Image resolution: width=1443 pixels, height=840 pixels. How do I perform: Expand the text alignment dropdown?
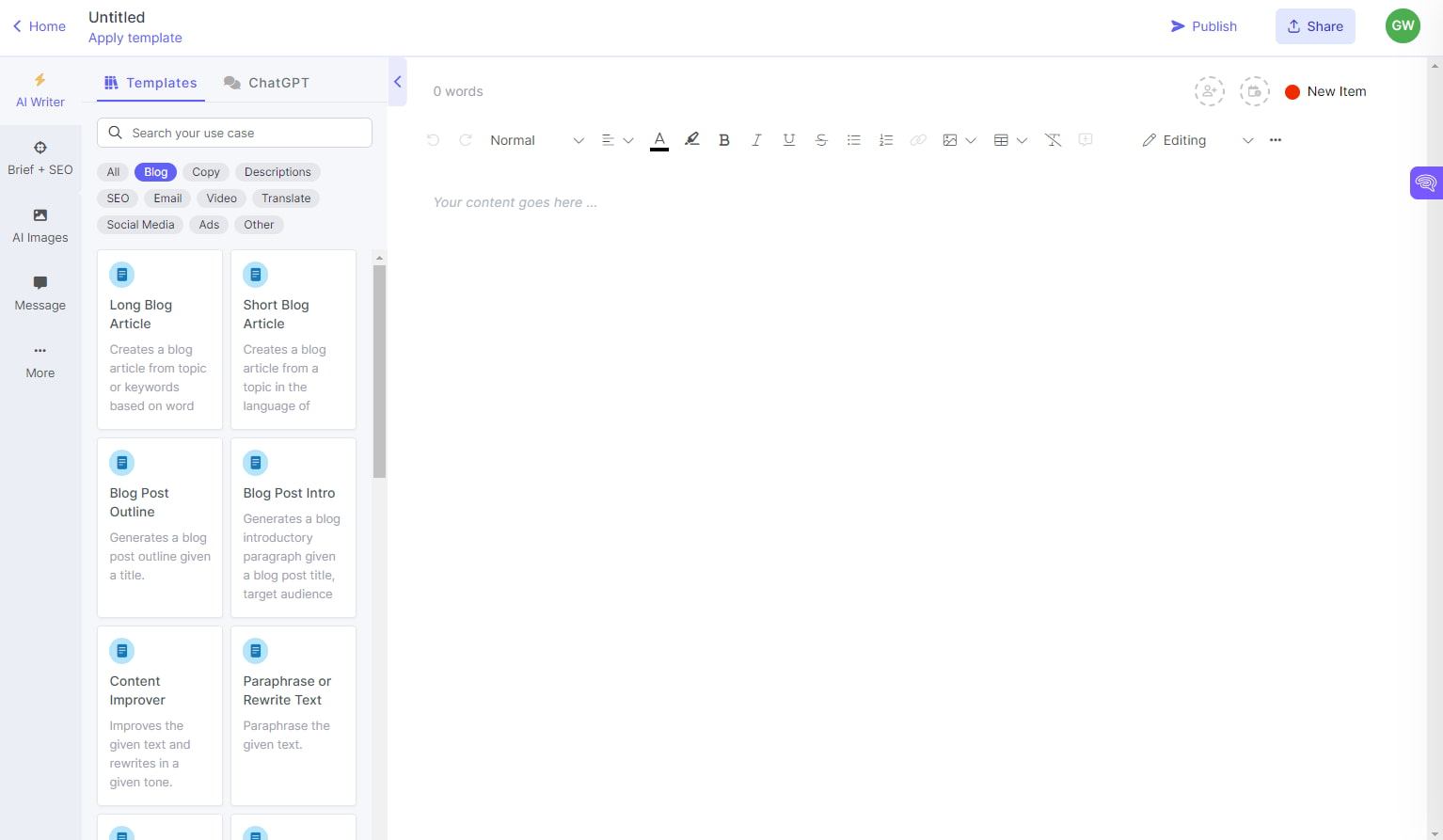[628, 139]
